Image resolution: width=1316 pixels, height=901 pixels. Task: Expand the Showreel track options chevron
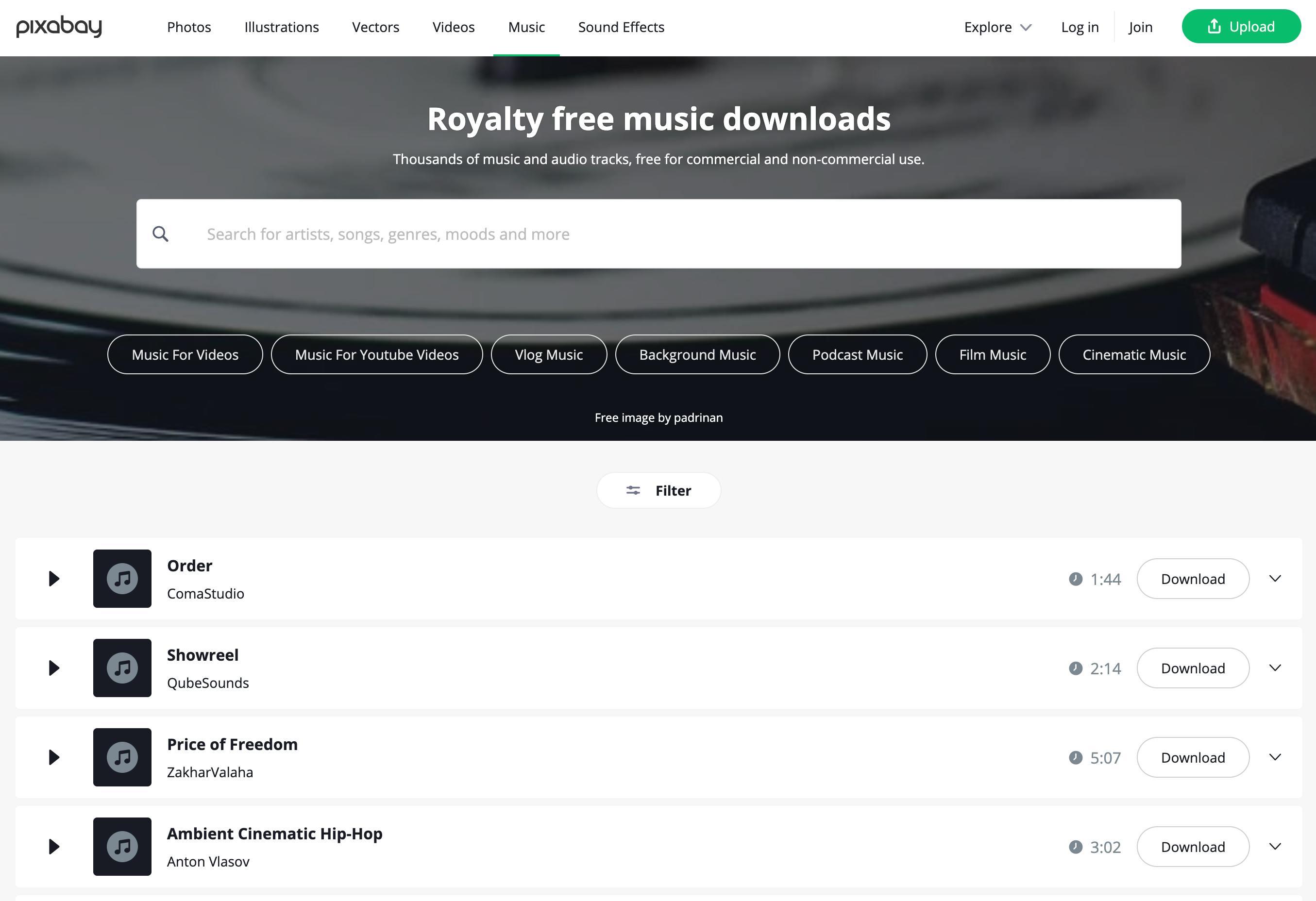(1275, 668)
